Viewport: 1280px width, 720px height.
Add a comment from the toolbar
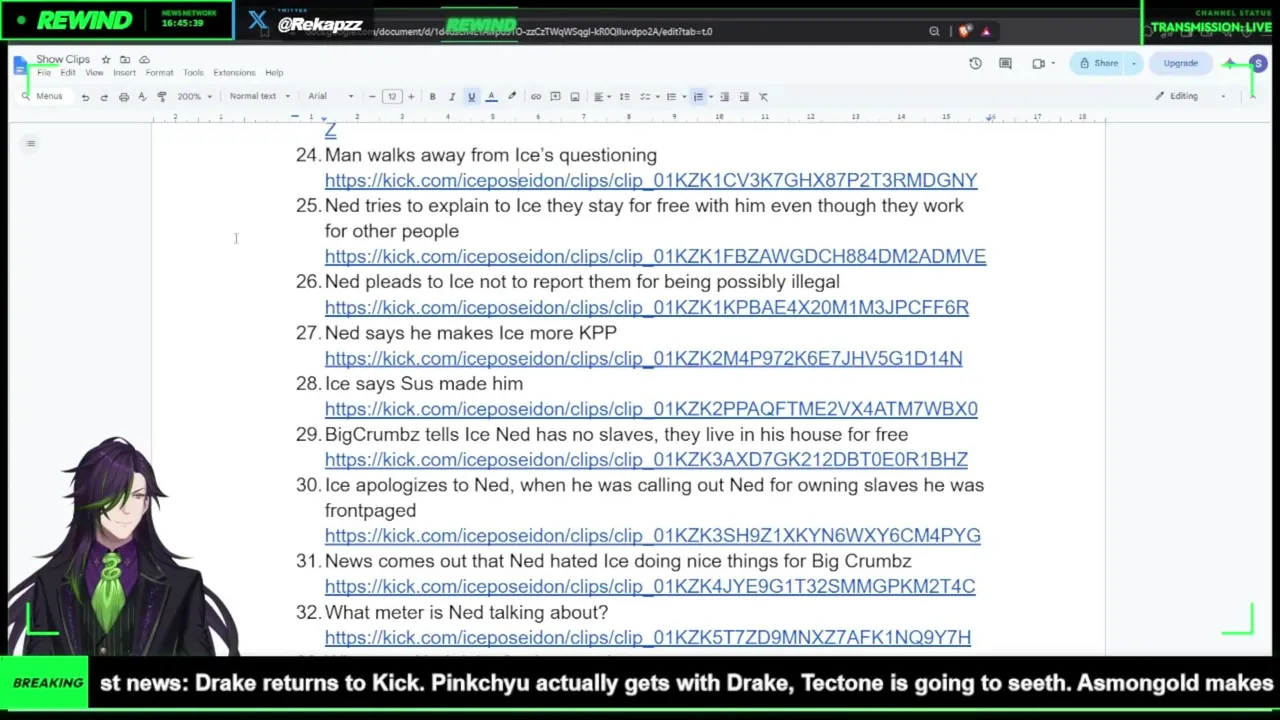pyautogui.click(x=556, y=97)
